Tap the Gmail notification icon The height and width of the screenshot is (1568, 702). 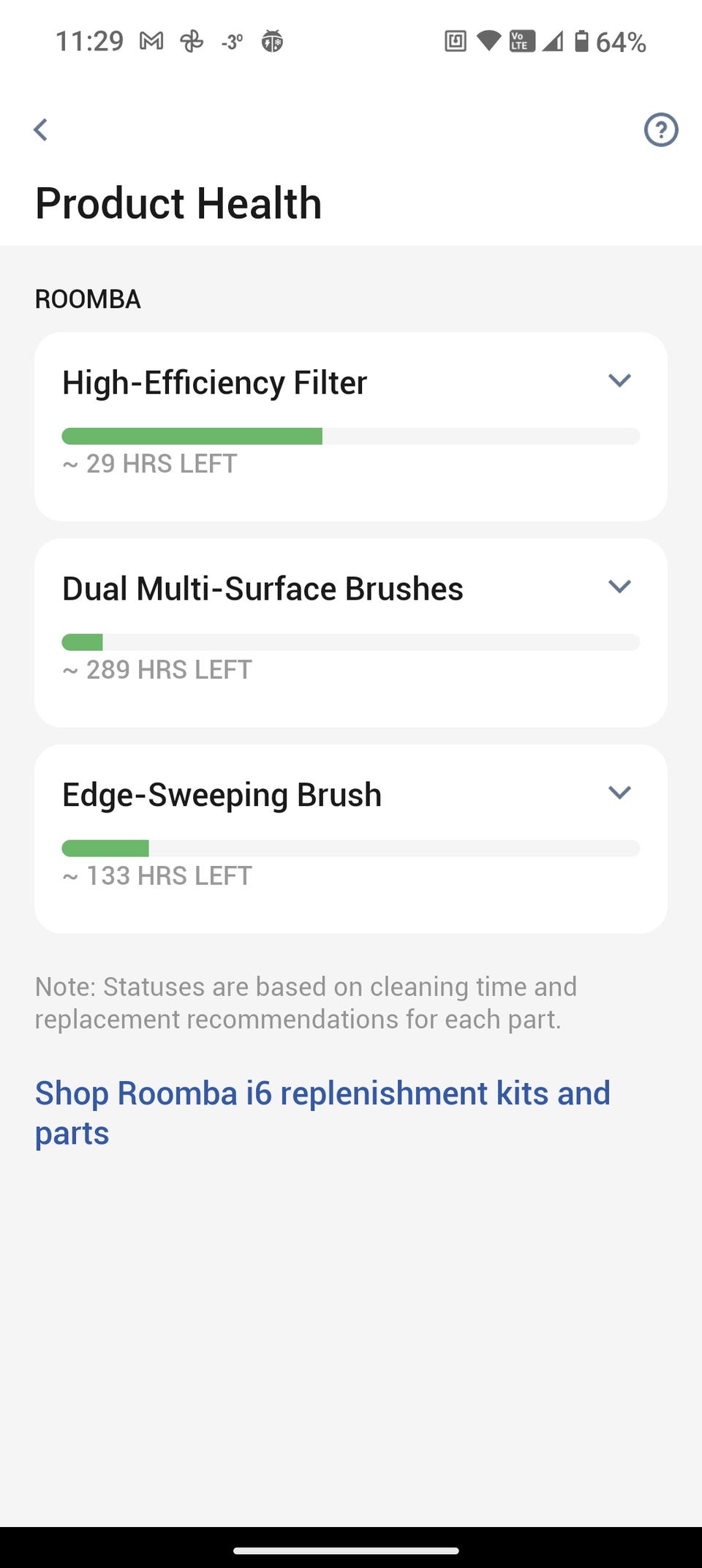tap(151, 42)
